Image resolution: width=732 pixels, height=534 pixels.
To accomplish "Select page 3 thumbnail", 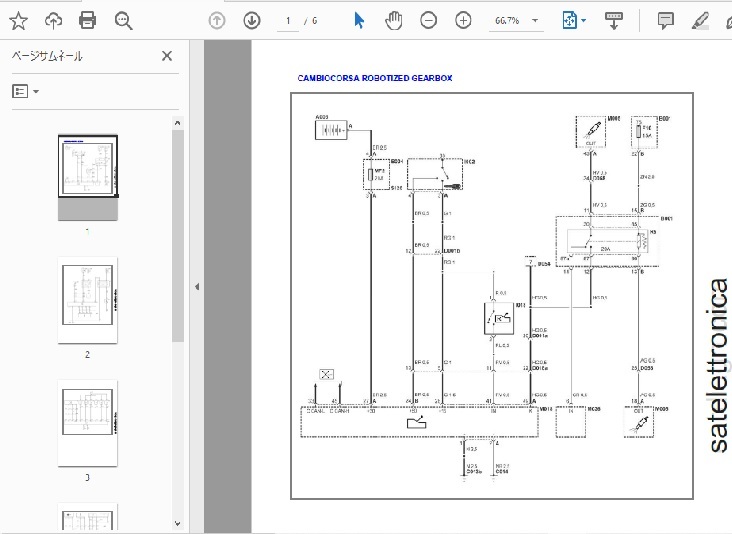I will click(x=88, y=423).
